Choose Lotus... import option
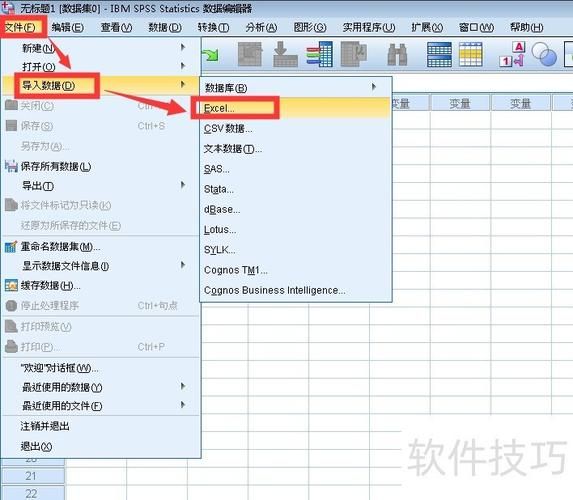Screen dimensions: 573x500 coord(296,230)
